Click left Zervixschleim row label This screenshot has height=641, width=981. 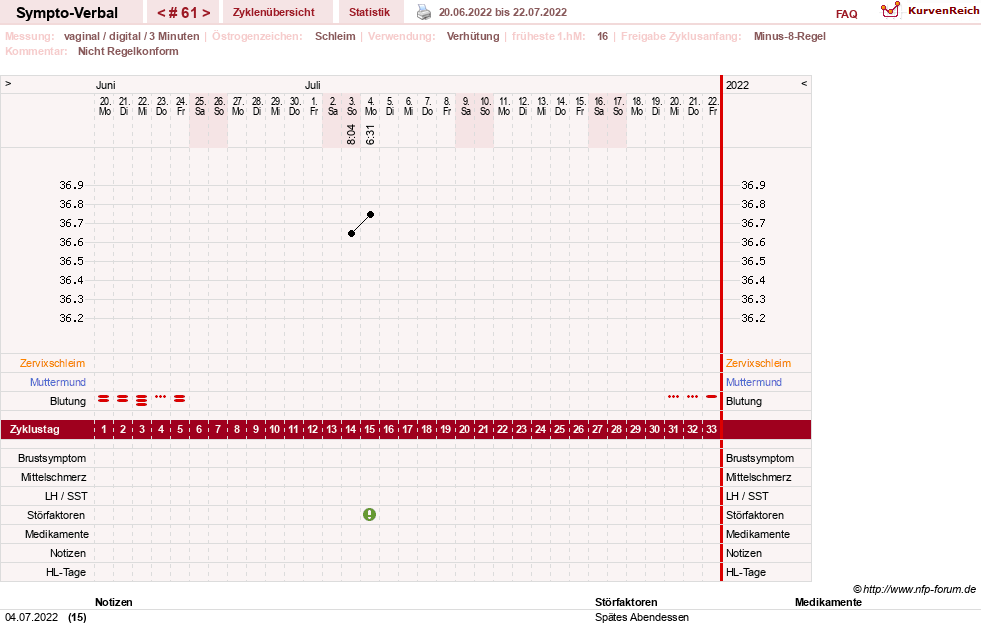pyautogui.click(x=53, y=363)
